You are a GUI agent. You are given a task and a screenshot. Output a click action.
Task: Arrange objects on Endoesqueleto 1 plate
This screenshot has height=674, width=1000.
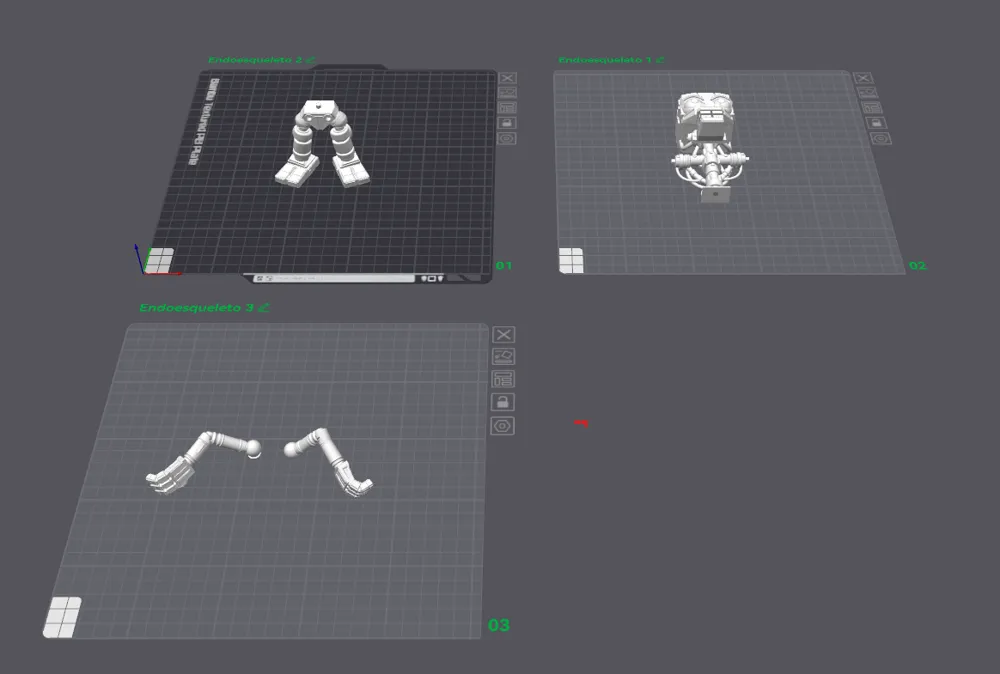pyautogui.click(x=867, y=93)
